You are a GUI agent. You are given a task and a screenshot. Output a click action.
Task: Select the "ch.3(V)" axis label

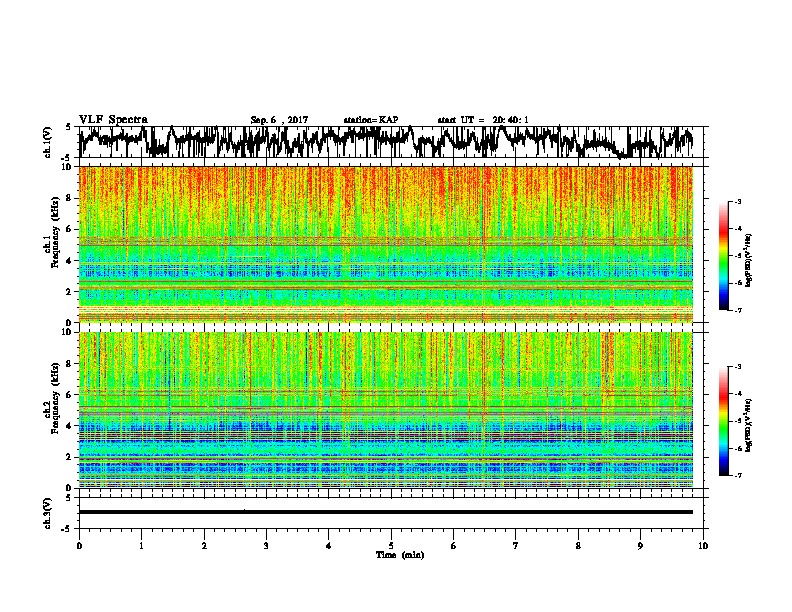[x=48, y=513]
